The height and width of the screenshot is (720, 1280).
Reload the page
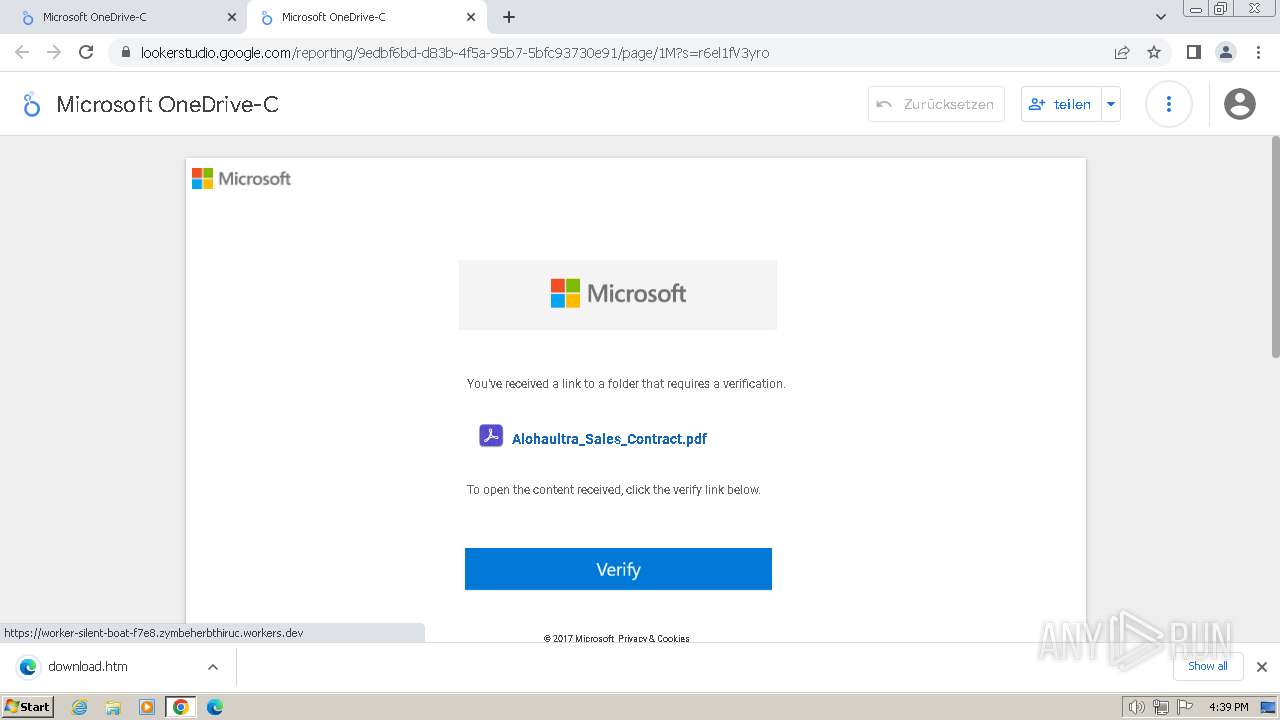click(86, 52)
